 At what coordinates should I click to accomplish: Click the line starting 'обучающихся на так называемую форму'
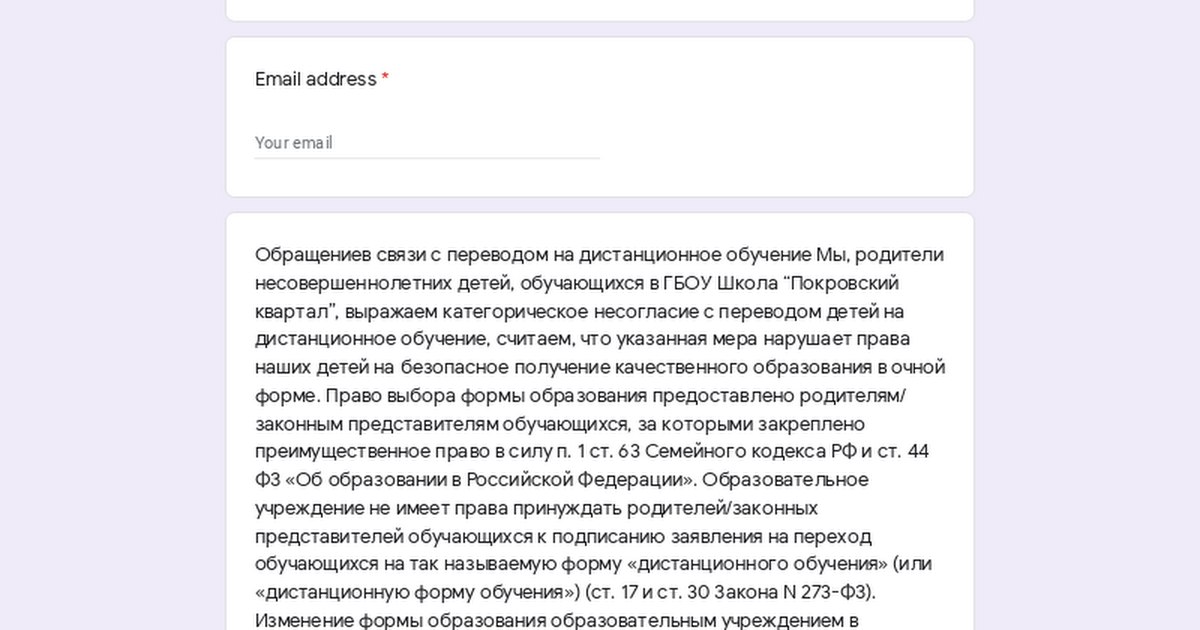coord(593,563)
